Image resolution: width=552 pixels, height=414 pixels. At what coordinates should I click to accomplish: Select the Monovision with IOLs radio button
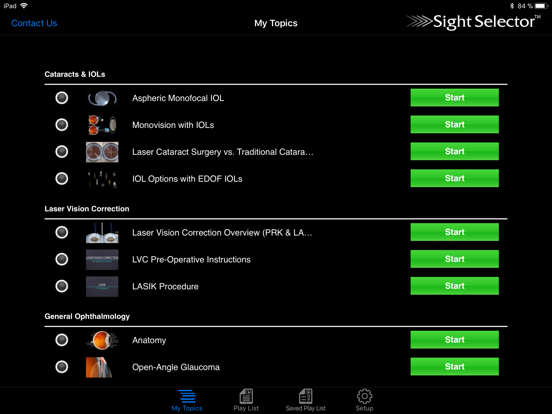62,125
